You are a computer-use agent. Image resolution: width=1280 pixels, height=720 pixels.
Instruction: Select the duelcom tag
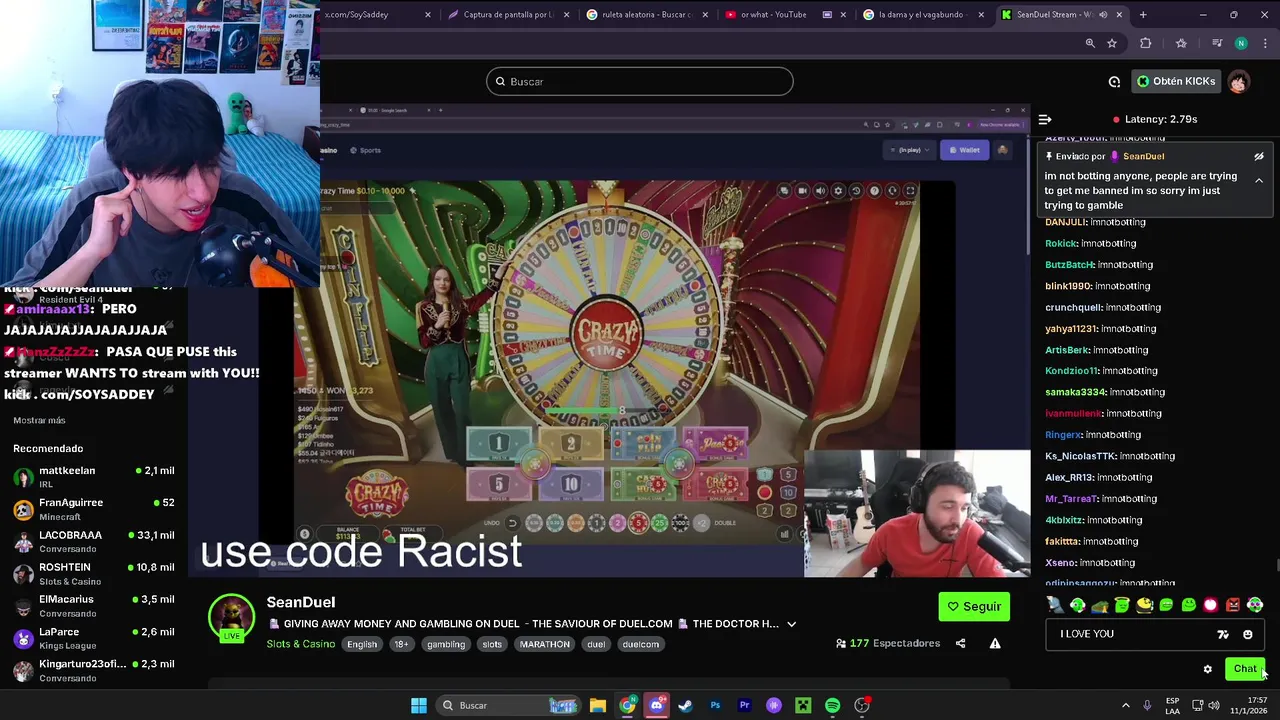[x=641, y=645]
